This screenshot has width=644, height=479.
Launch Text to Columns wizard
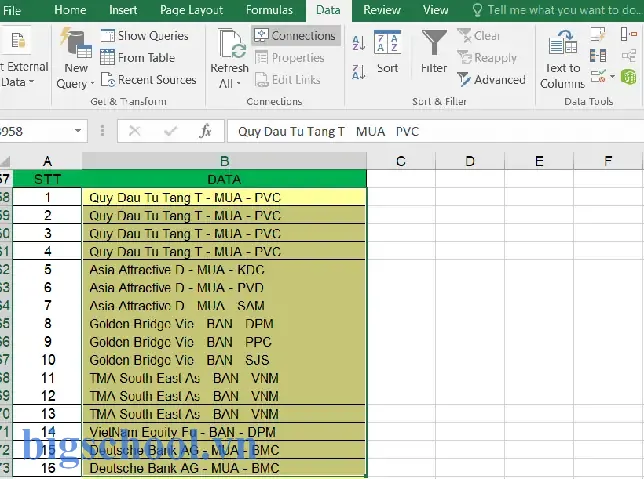[562, 59]
